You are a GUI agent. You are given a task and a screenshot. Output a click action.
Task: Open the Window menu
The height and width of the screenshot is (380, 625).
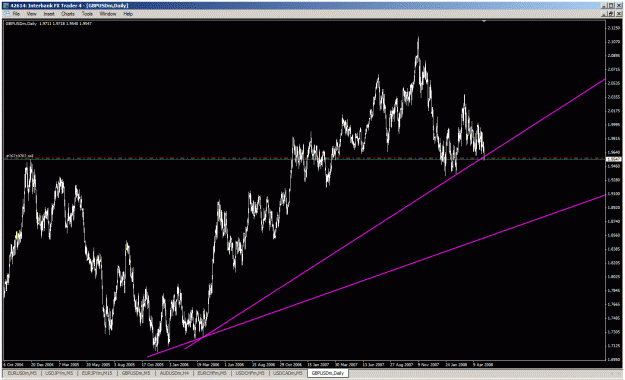tap(108, 14)
